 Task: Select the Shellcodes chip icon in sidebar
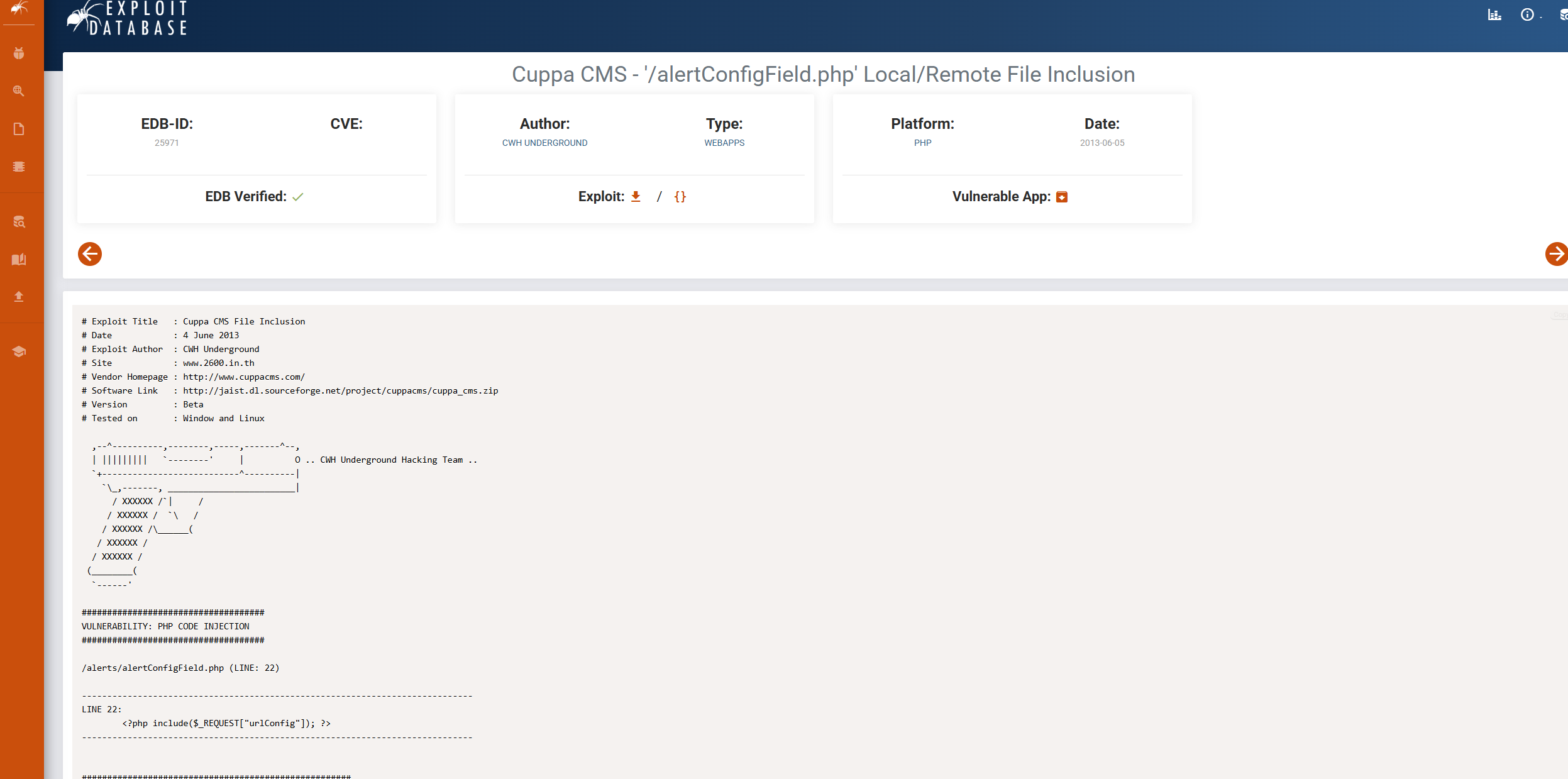coord(19,167)
